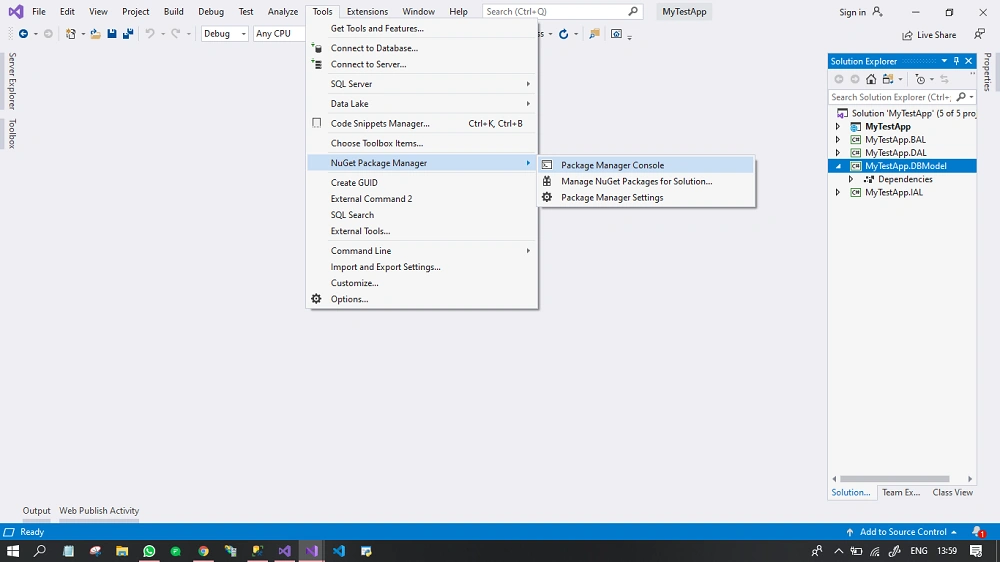The height and width of the screenshot is (562, 1000).
Task: Click the Sign in link
Action: (x=852, y=12)
